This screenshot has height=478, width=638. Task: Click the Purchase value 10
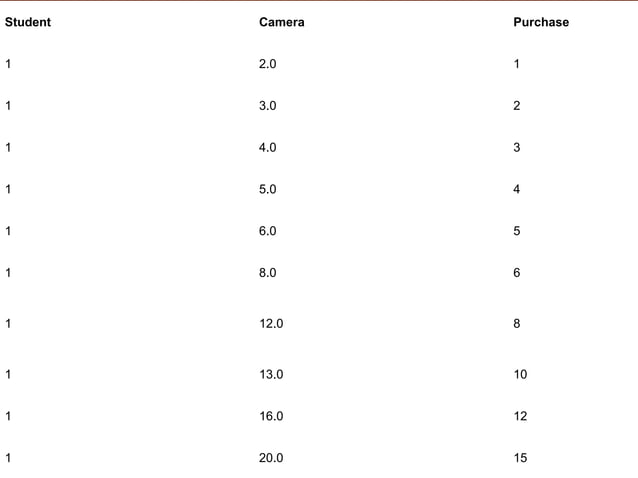520,375
